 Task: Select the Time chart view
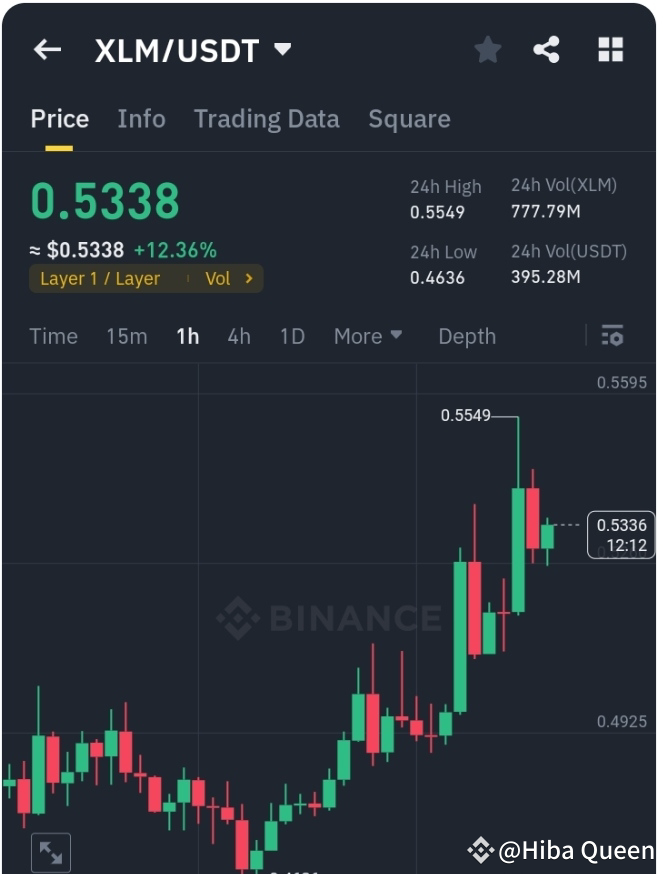point(53,337)
